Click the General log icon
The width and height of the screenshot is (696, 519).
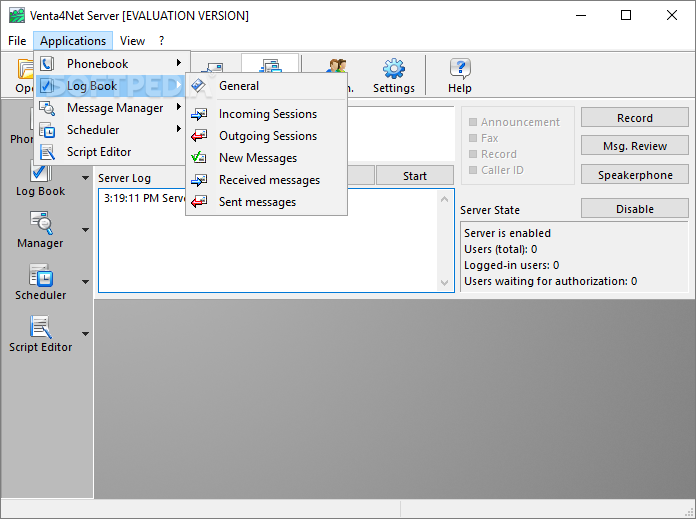click(198, 86)
